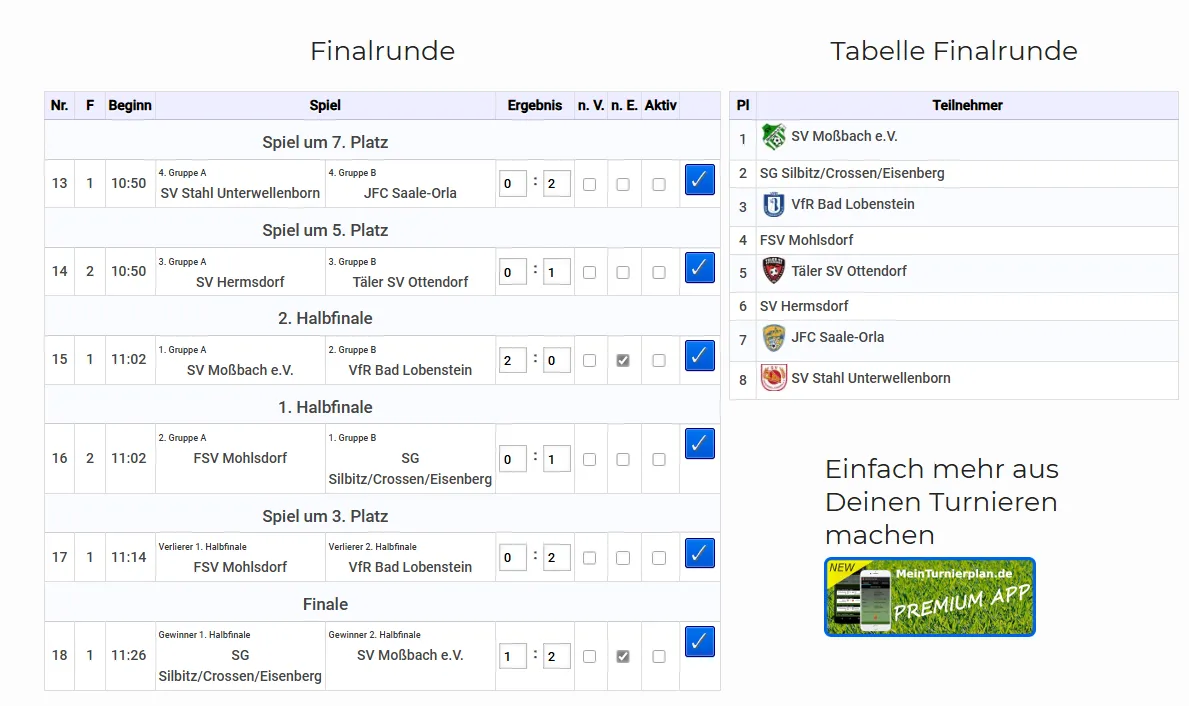Click the blue checkmark for match 16

pyautogui.click(x=699, y=443)
